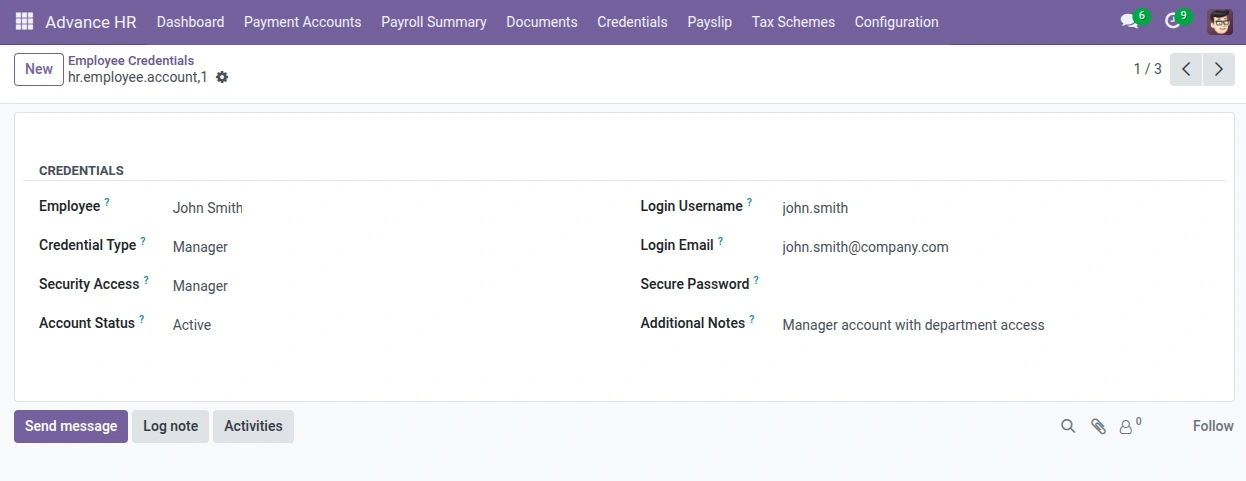Open the Payment Accounts menu
This screenshot has height=481, width=1246.
303,22
